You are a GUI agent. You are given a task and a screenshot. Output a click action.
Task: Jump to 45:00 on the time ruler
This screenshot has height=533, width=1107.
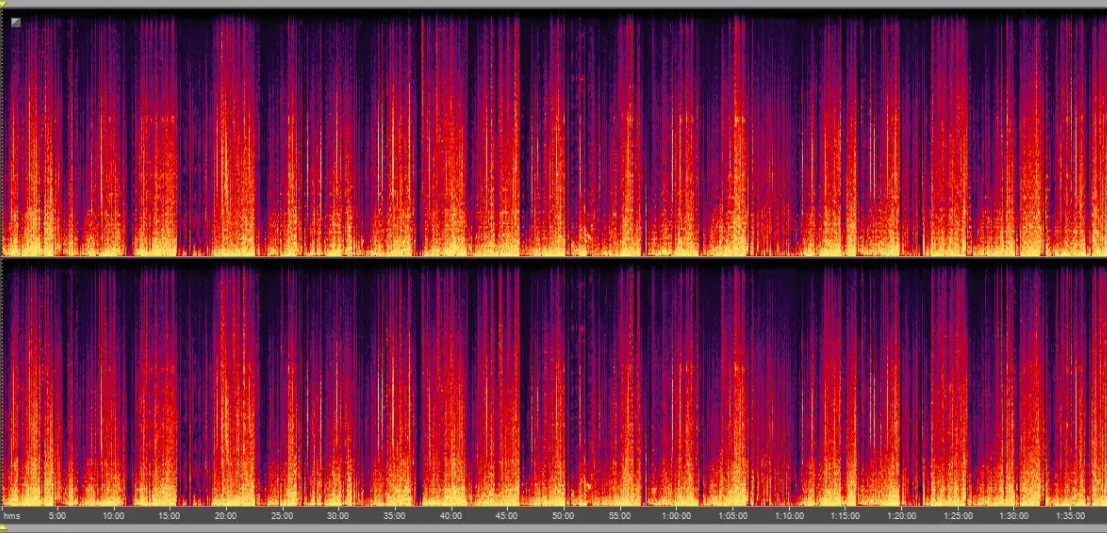(x=507, y=516)
